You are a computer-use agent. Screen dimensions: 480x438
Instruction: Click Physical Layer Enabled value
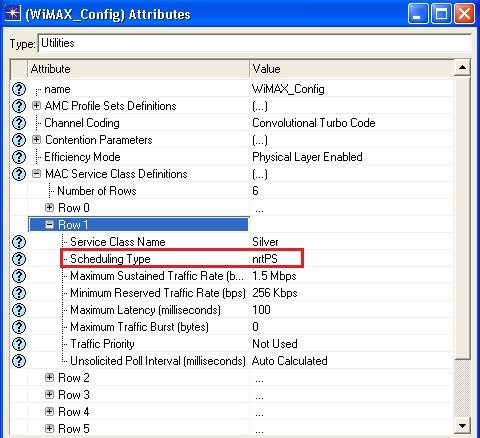point(307,157)
